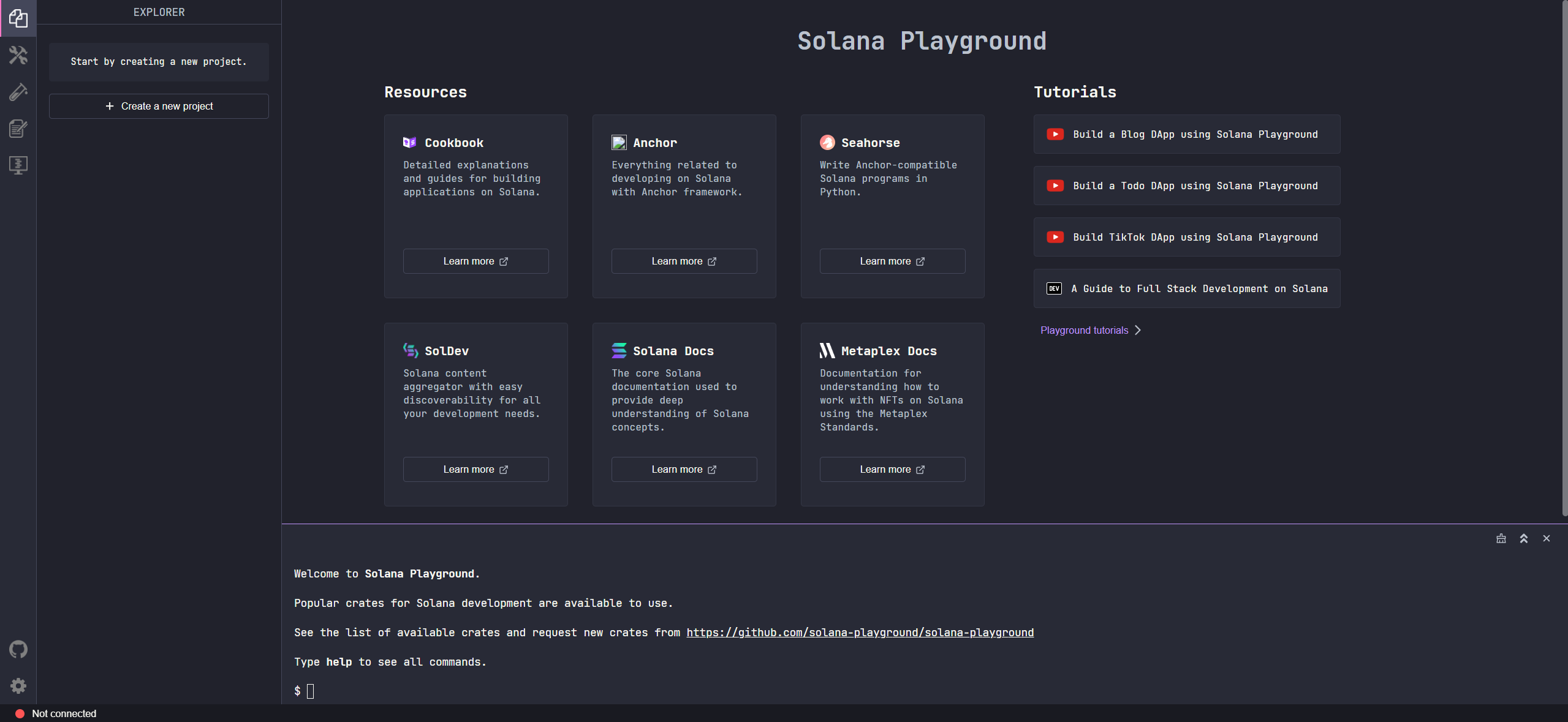Viewport: 1568px width, 722px height.
Task: Open Guide to Full Stack Development
Action: pos(1187,288)
